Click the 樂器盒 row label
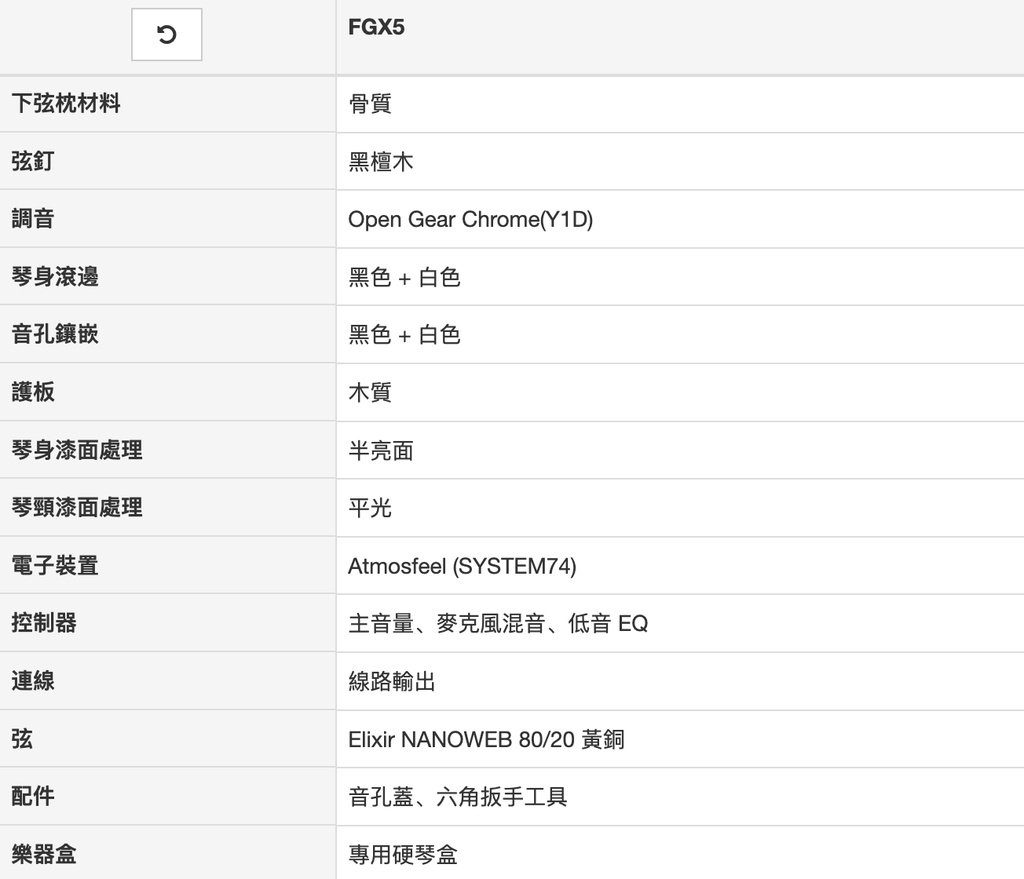The height and width of the screenshot is (879, 1024). 44,854
